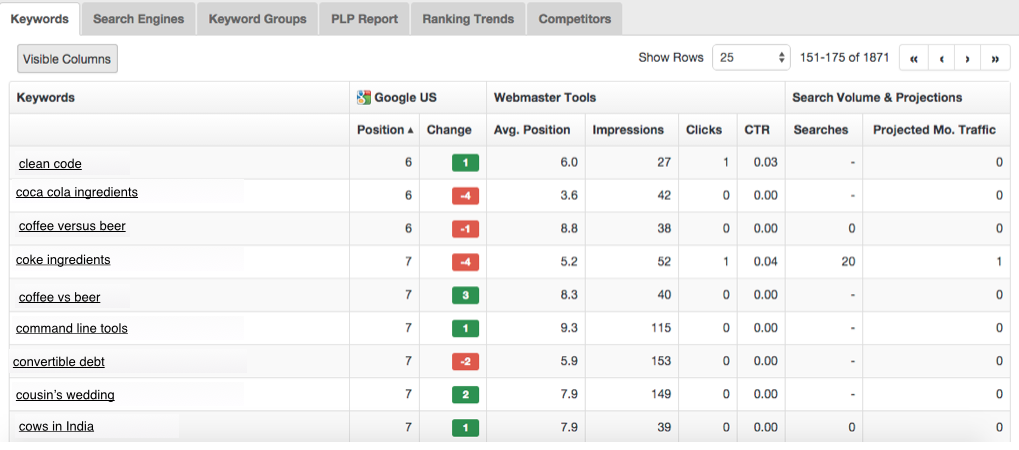This screenshot has width=1019, height=450.
Task: Open the Show Rows dropdown
Action: 751,58
